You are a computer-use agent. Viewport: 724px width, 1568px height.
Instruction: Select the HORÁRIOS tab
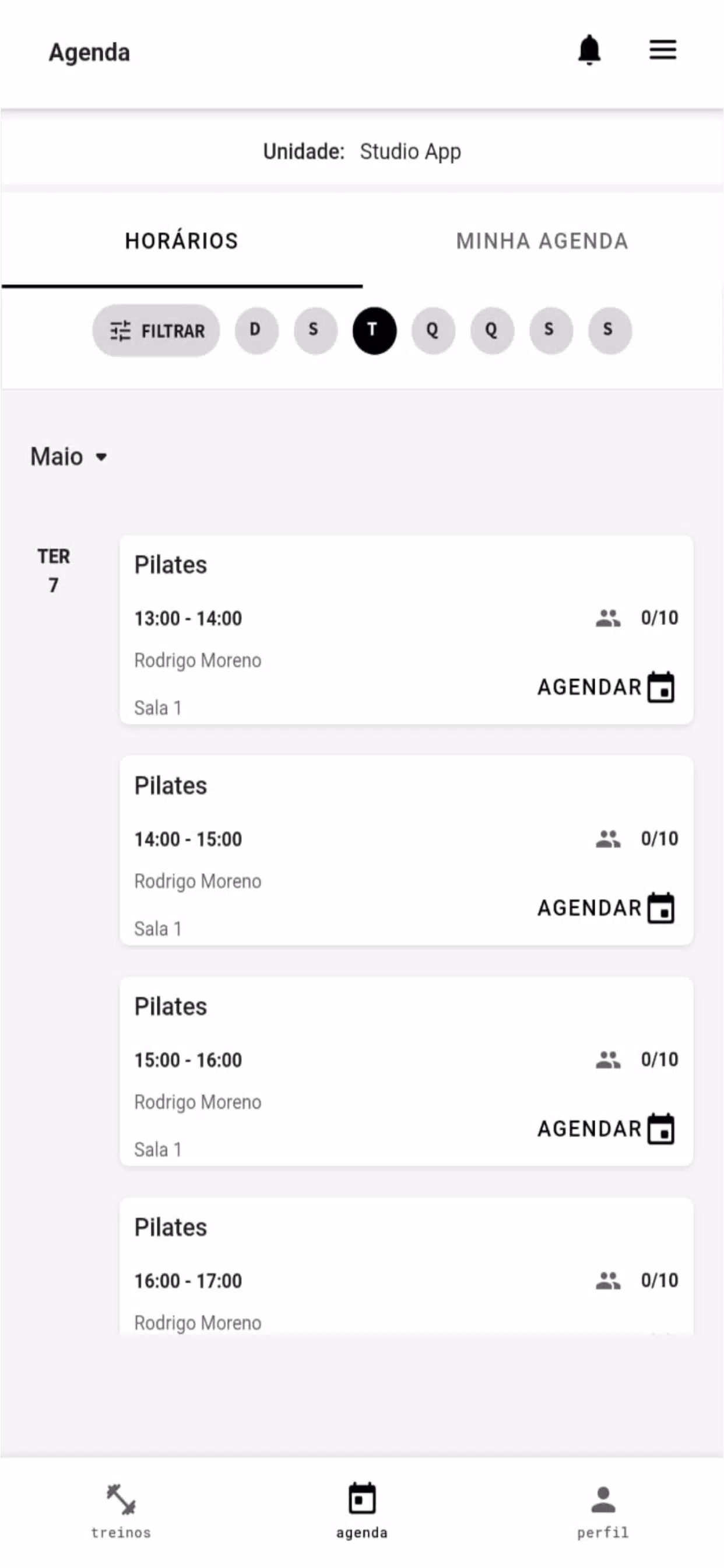(181, 241)
